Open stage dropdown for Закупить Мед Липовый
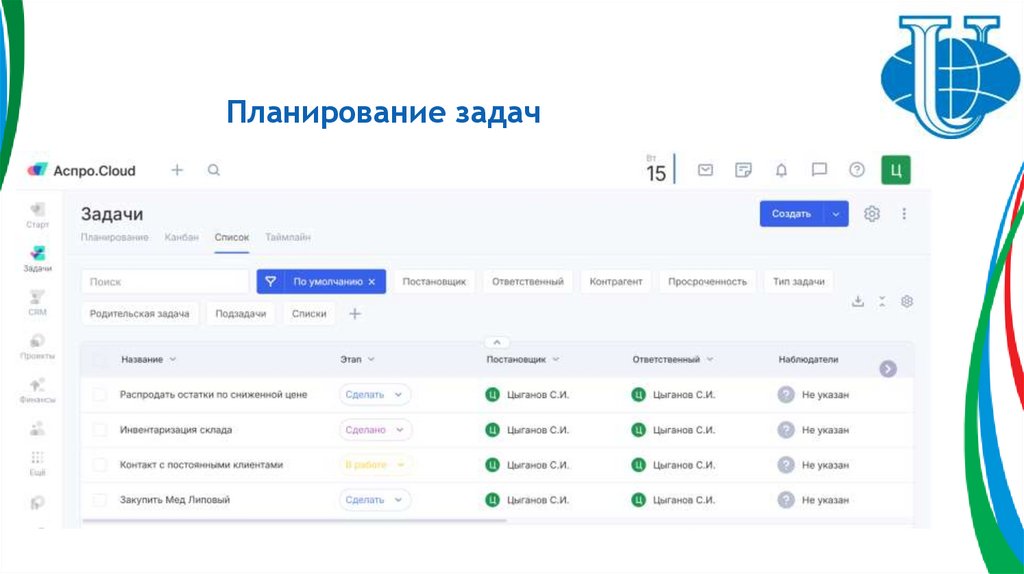This screenshot has width=1024, height=574. pos(375,500)
